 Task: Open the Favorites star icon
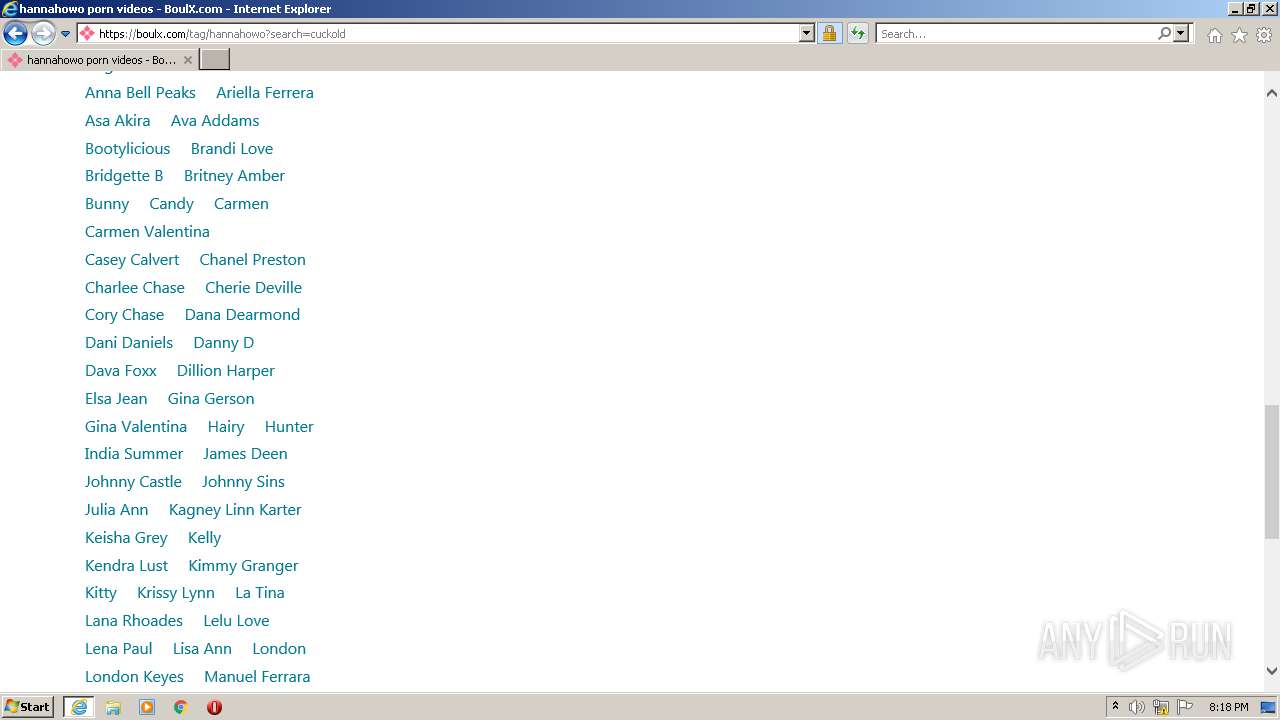point(1239,35)
